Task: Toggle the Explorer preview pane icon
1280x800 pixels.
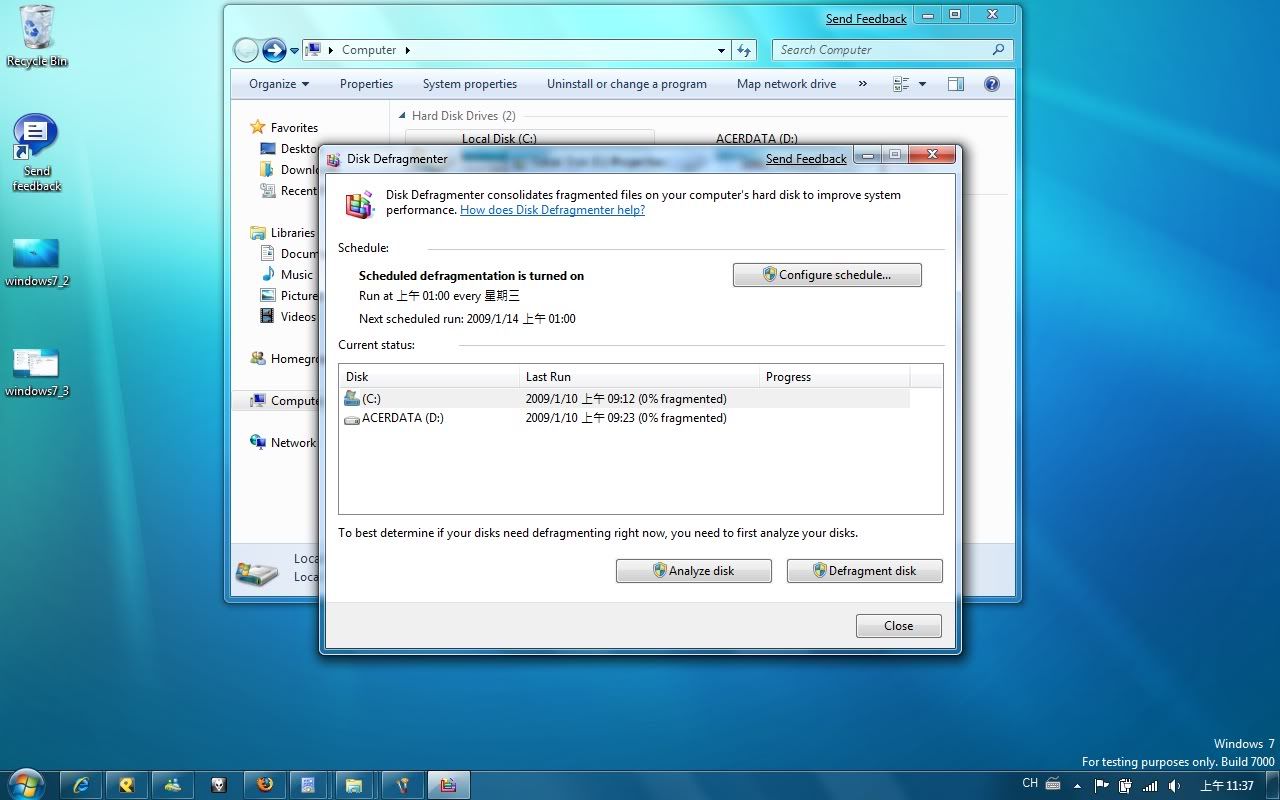Action: (x=955, y=84)
